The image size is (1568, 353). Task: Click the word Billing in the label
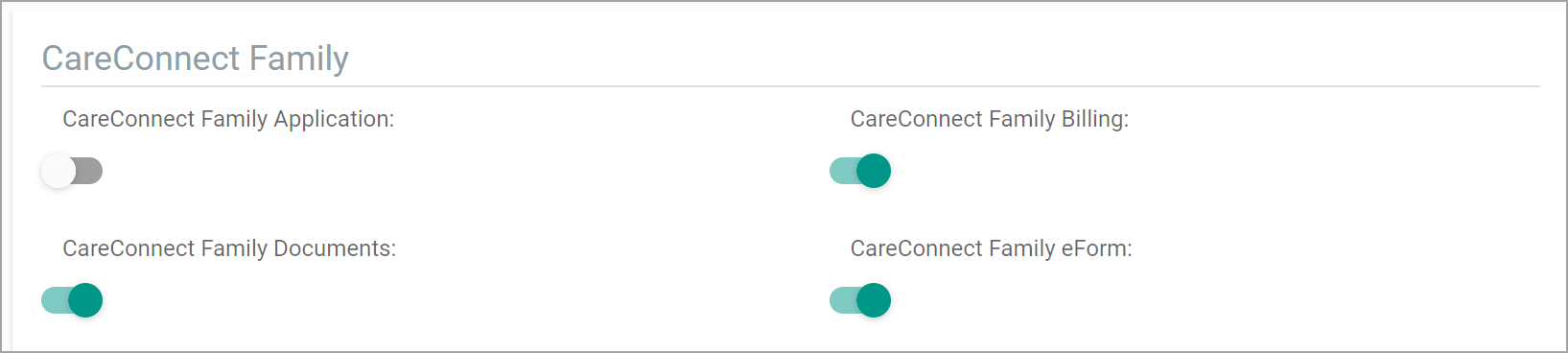click(1095, 119)
